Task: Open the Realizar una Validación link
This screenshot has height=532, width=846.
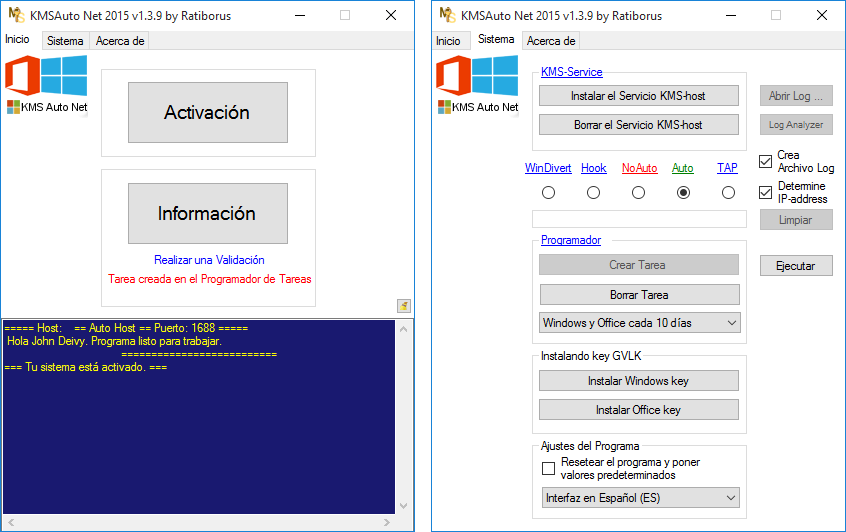Action: (209, 260)
